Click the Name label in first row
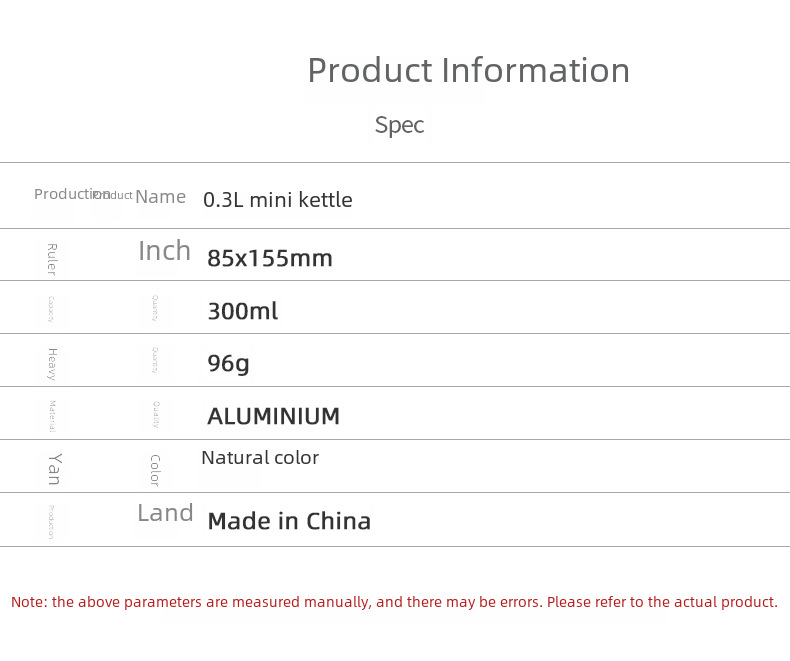 (160, 197)
